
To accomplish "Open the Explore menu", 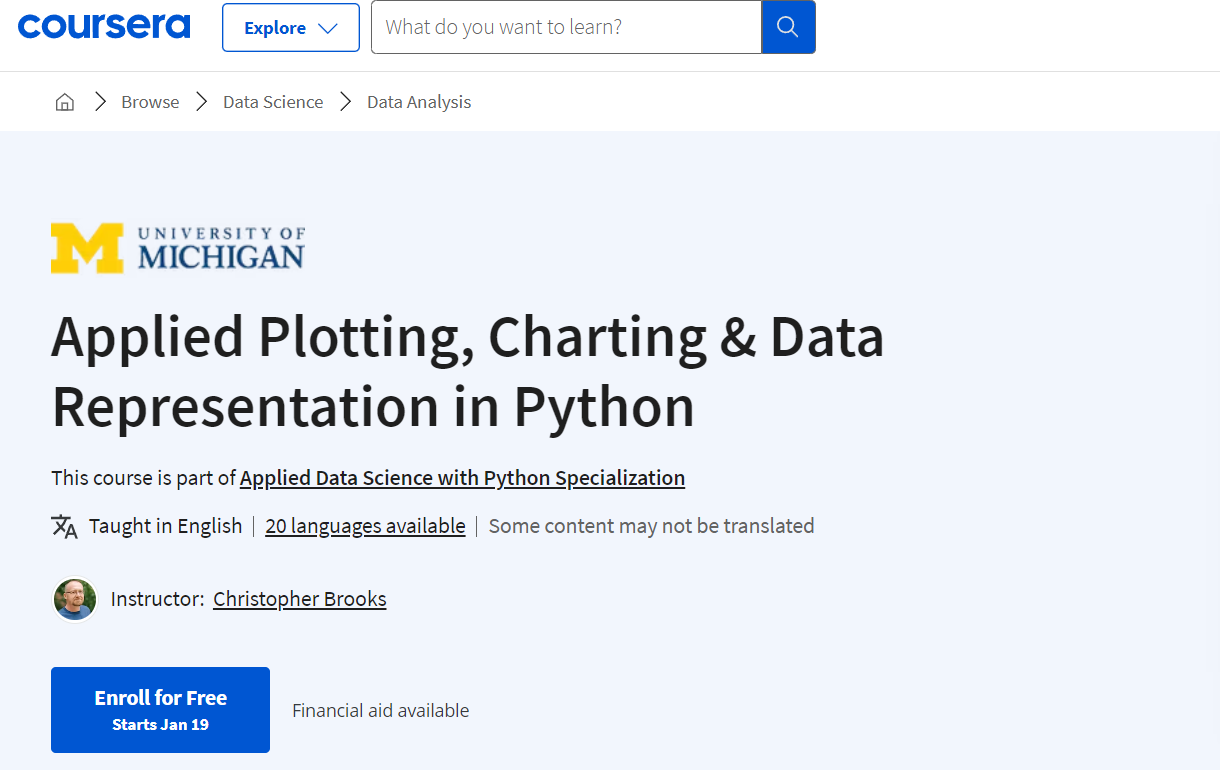I will 290,27.
